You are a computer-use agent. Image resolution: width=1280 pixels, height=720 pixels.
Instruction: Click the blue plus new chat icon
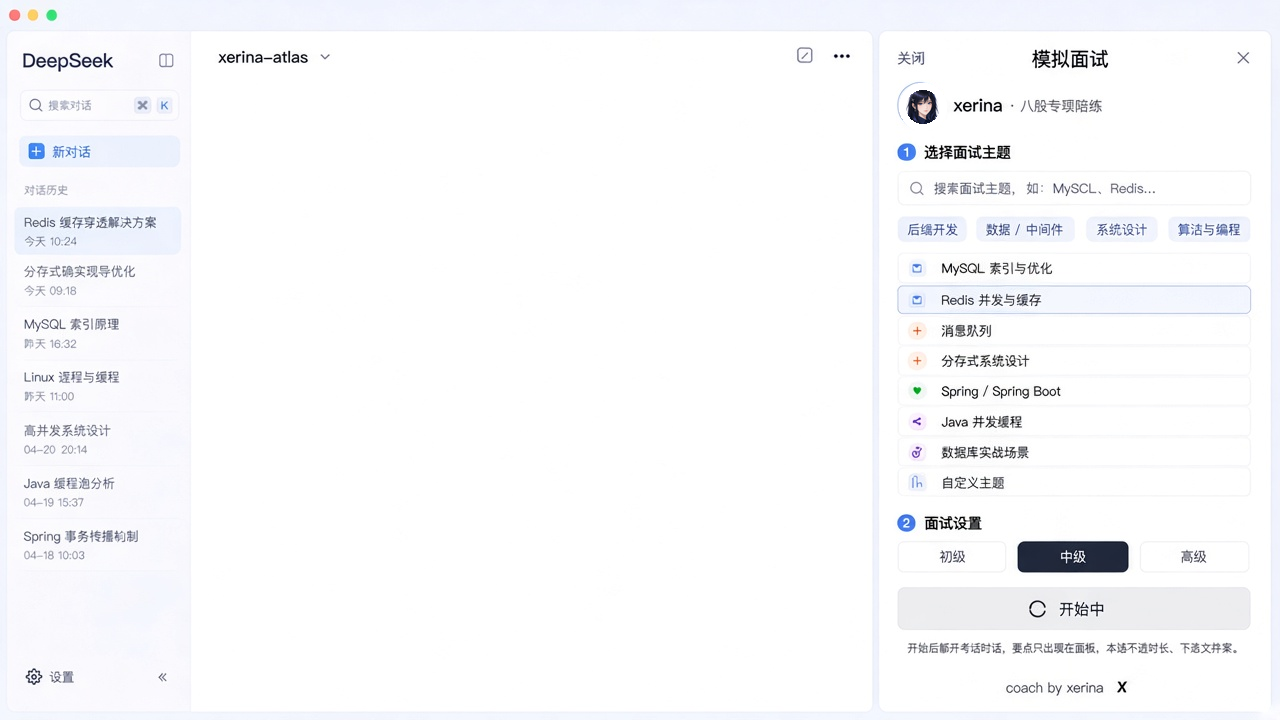tap(37, 151)
